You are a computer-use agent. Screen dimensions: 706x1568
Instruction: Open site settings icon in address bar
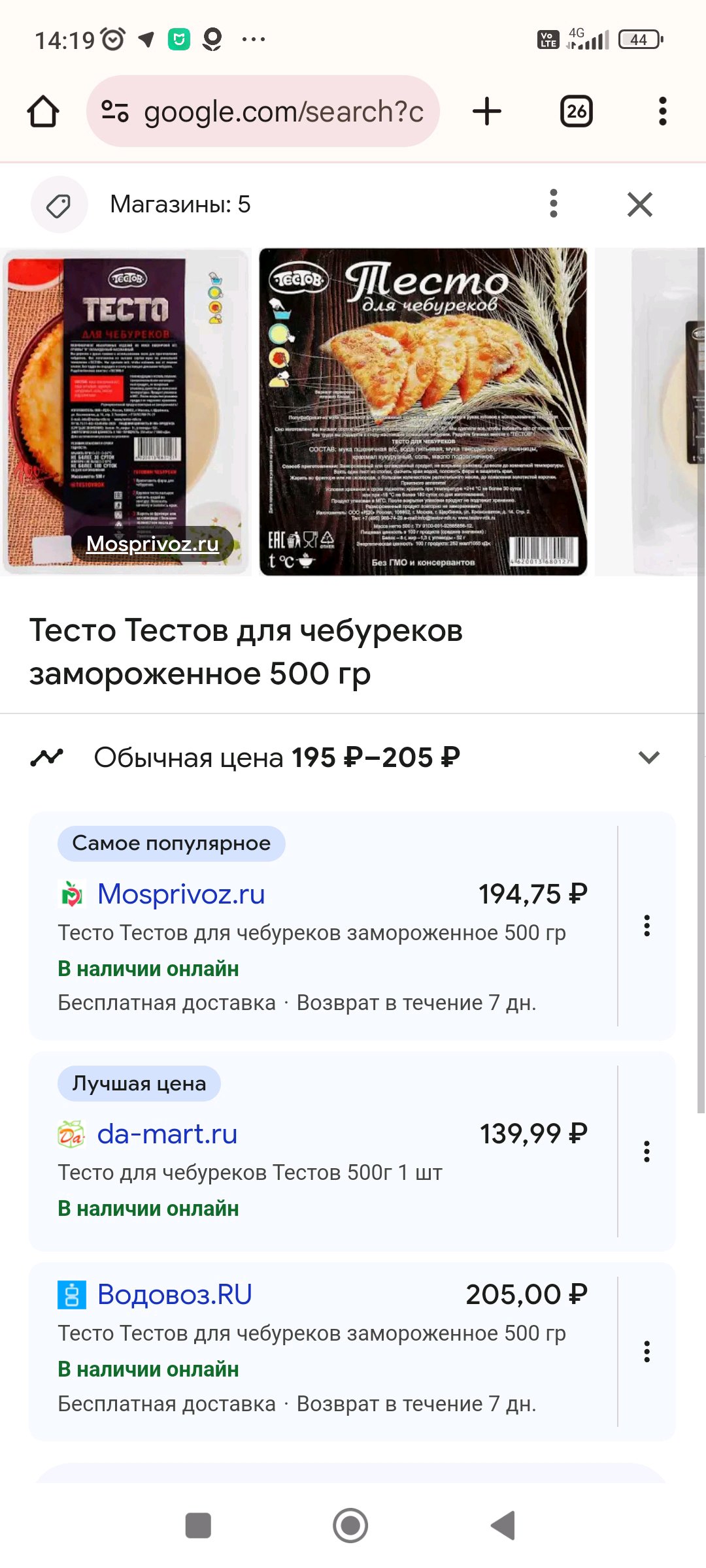click(x=115, y=111)
